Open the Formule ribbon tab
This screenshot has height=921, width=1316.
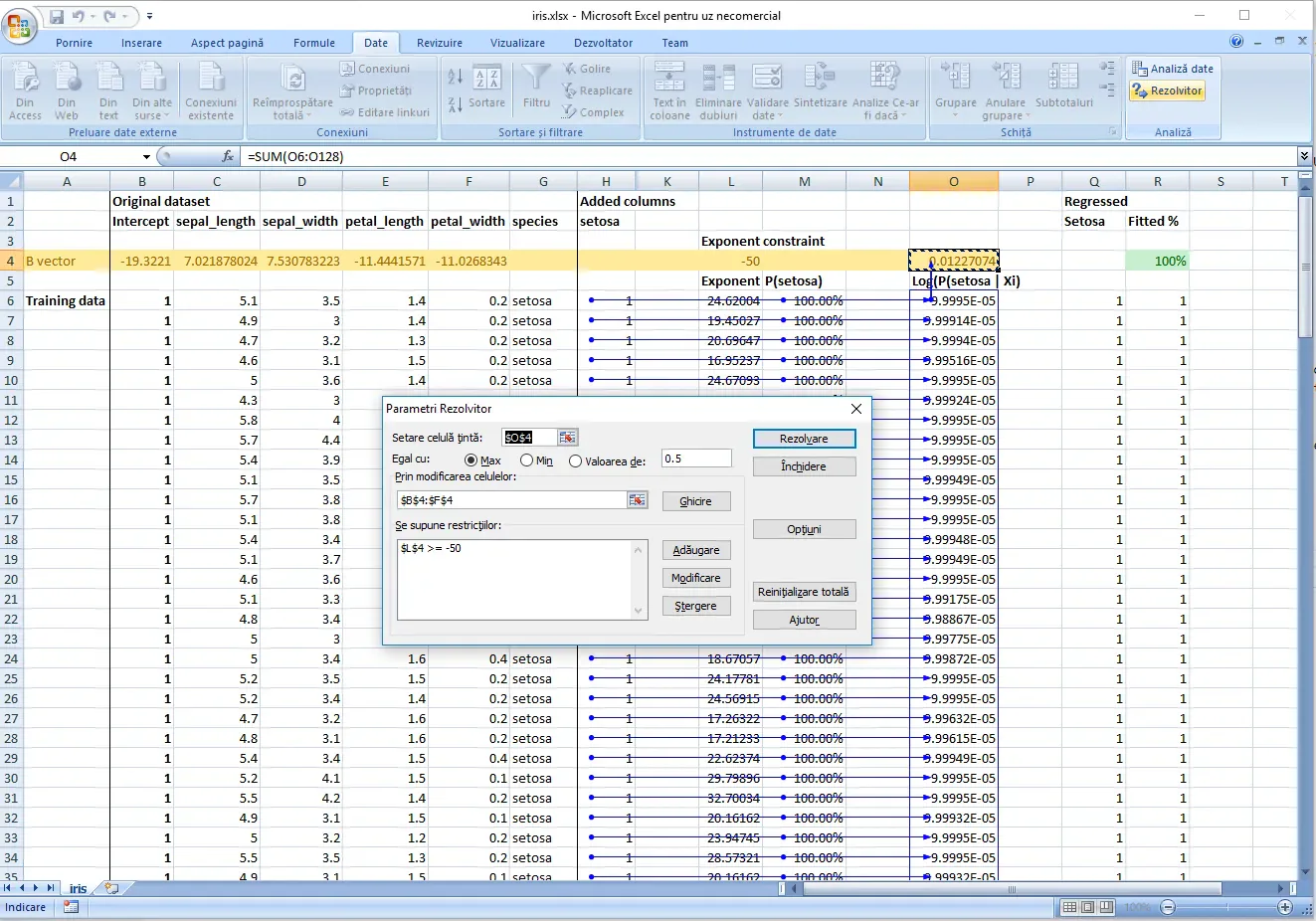pyautogui.click(x=314, y=43)
